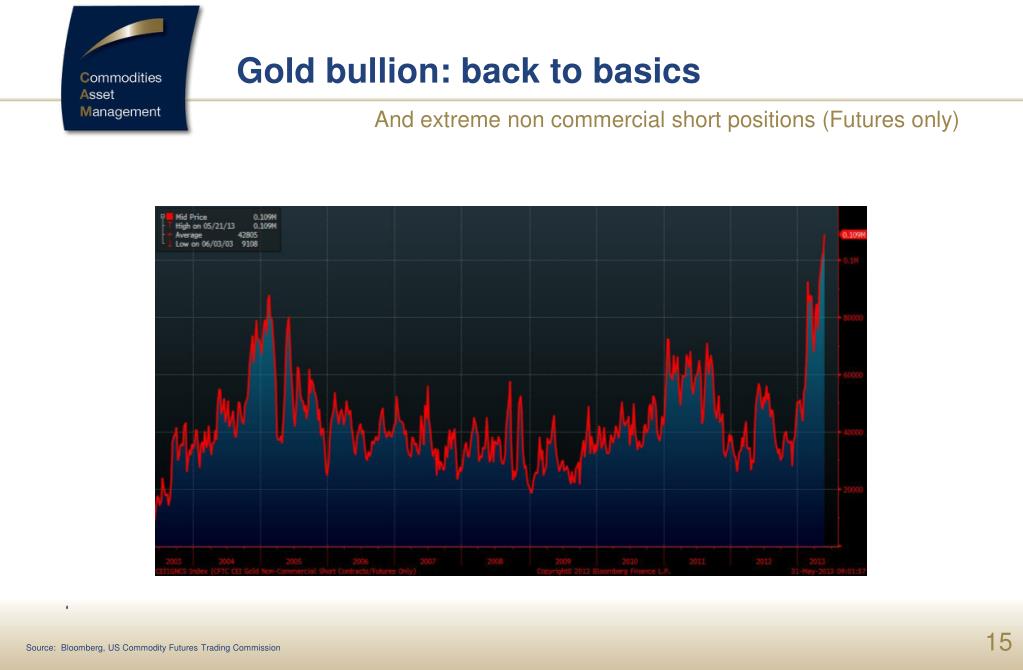Viewport: 1023px width, 670px height.
Task: Click the 2010 x-axis label
Action: click(630, 561)
